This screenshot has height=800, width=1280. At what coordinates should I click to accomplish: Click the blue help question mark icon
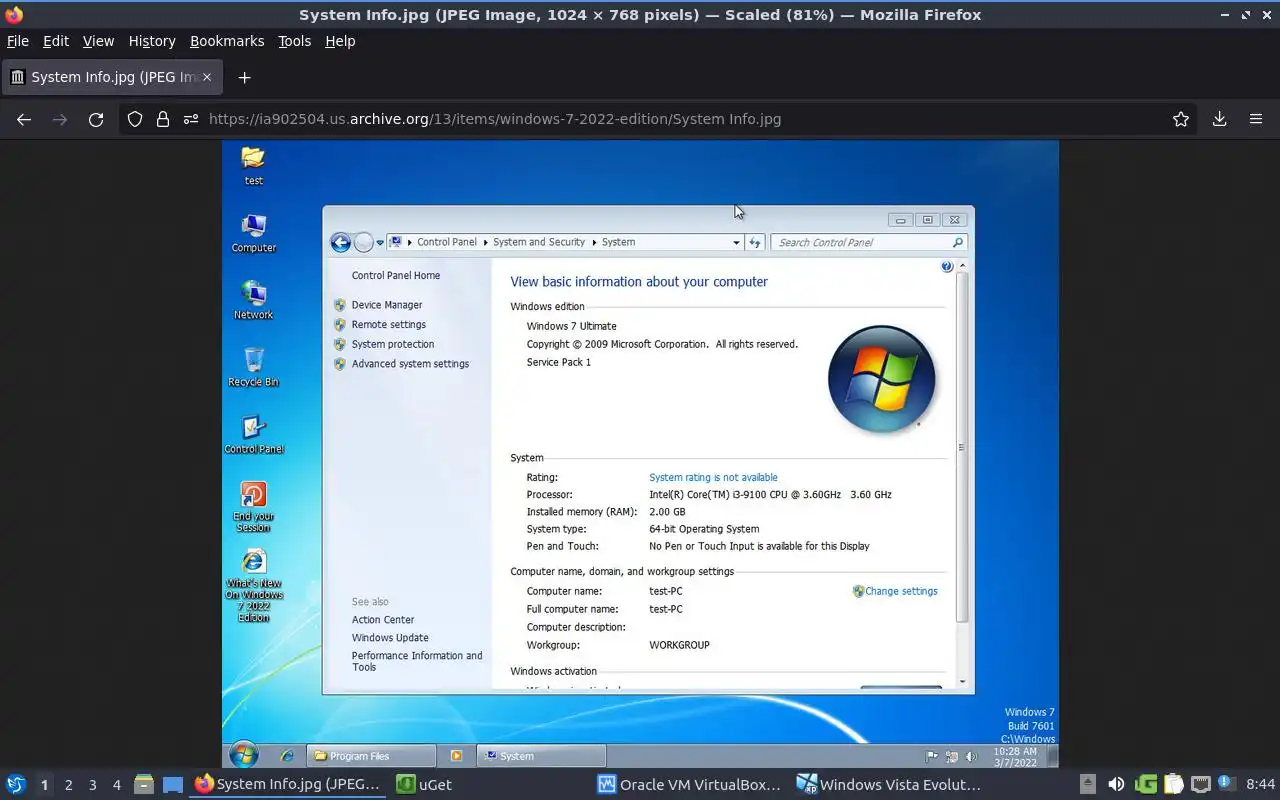tap(947, 266)
